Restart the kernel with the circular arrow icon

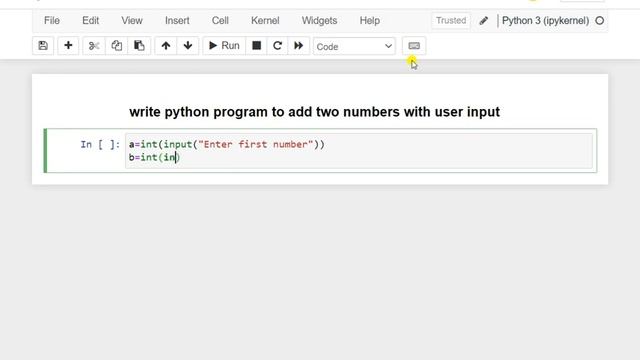[x=277, y=46]
